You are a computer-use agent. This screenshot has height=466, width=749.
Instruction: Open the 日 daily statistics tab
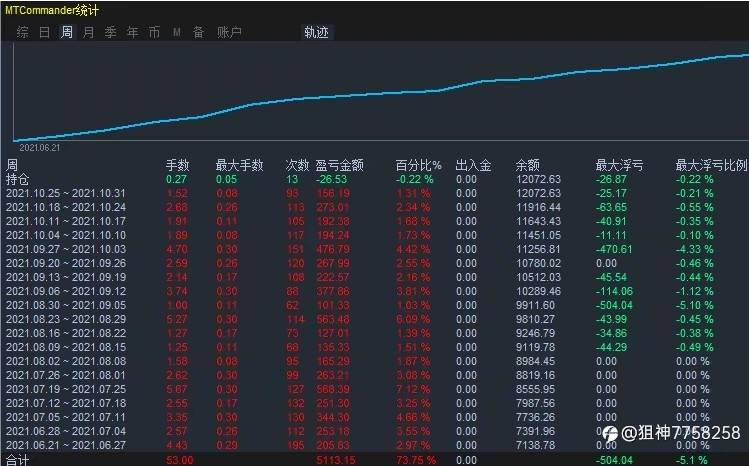pyautogui.click(x=44, y=32)
